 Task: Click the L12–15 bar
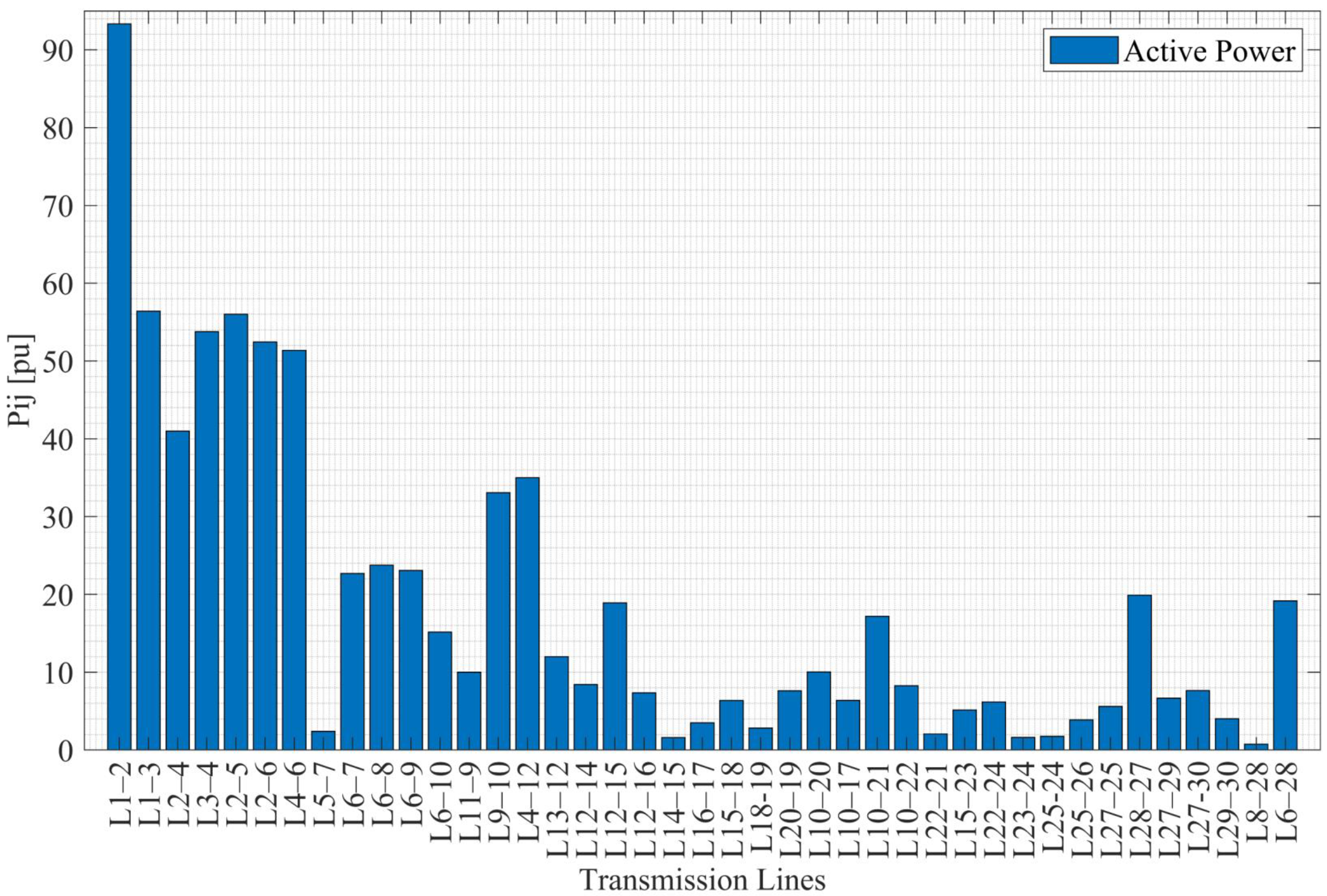click(x=614, y=676)
